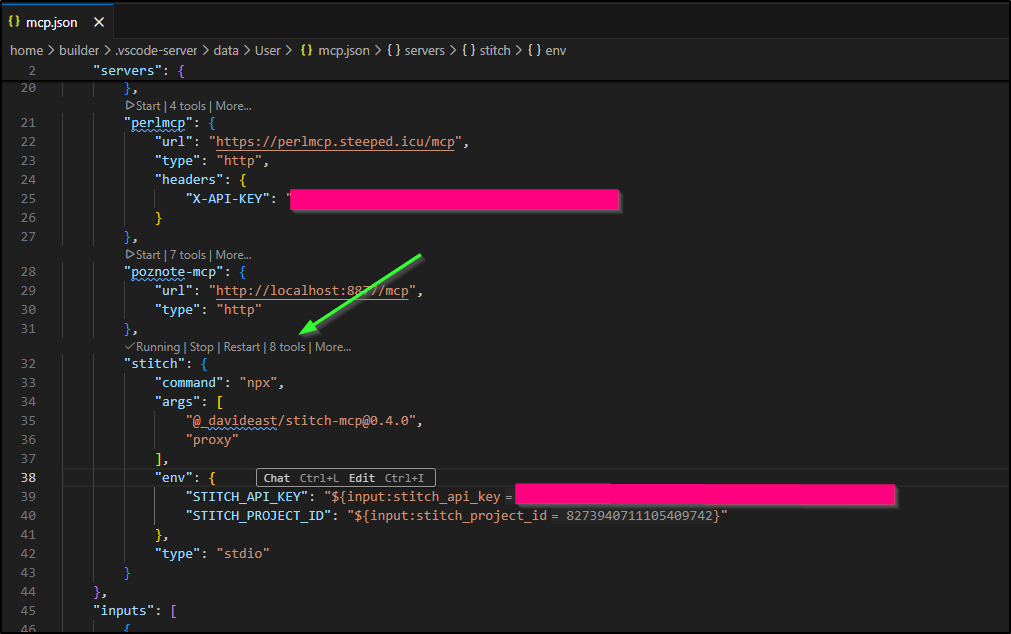Click the braces icon beside stitch breadcrumb
1011x634 pixels.
[468, 50]
